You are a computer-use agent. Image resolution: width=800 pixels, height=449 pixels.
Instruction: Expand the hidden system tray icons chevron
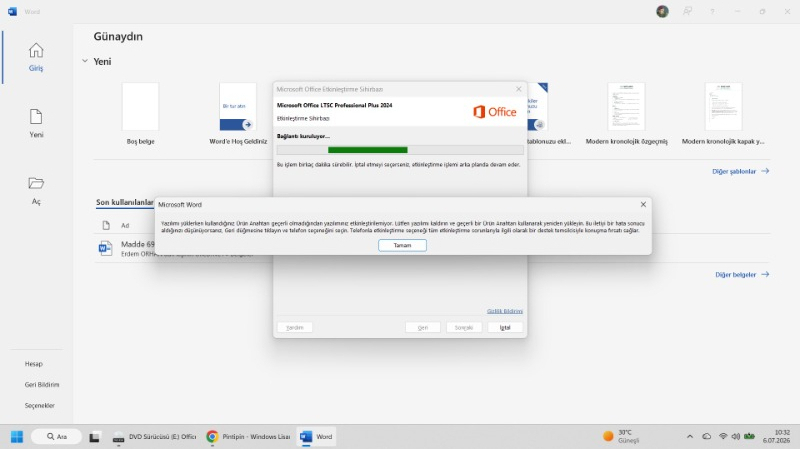click(690, 437)
